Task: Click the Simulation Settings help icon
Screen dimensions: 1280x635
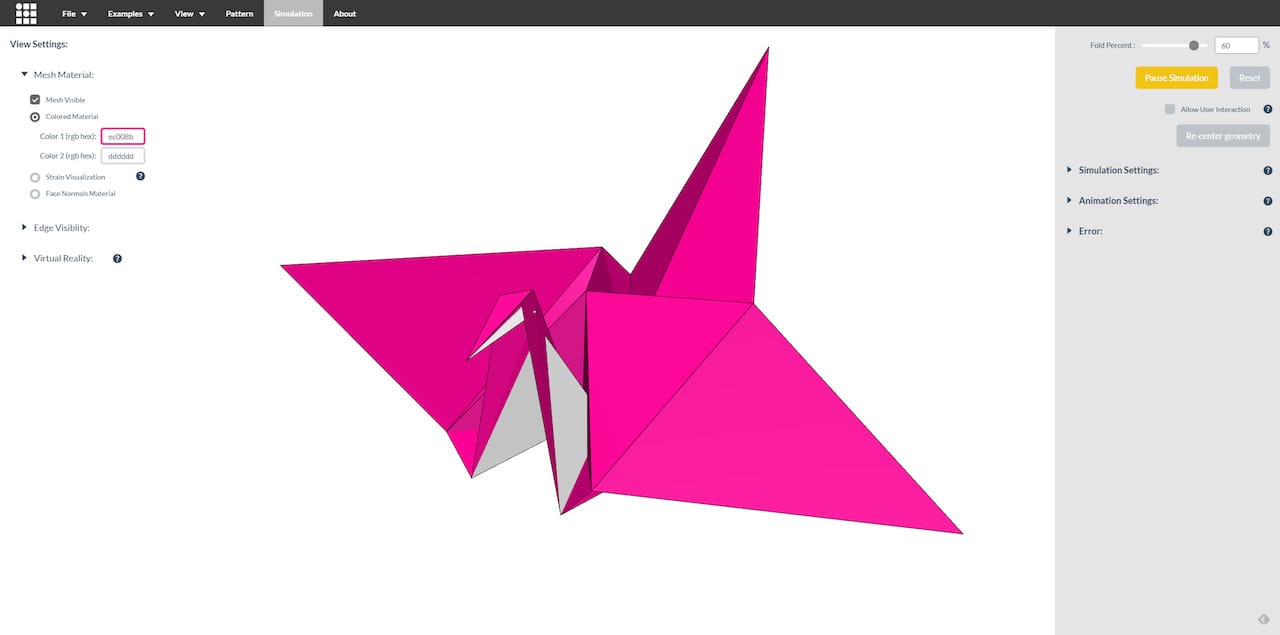Action: point(1267,170)
